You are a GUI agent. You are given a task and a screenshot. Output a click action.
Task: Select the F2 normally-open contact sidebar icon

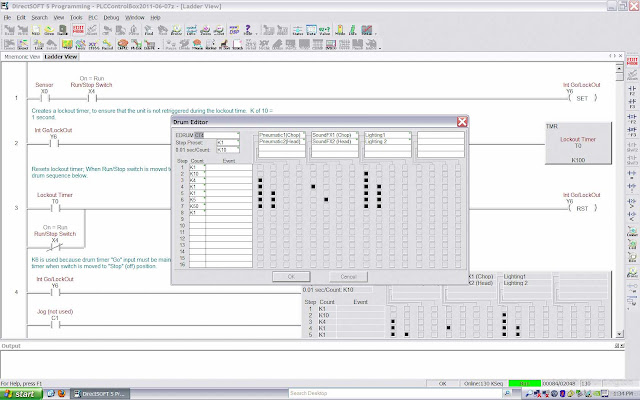[x=632, y=91]
